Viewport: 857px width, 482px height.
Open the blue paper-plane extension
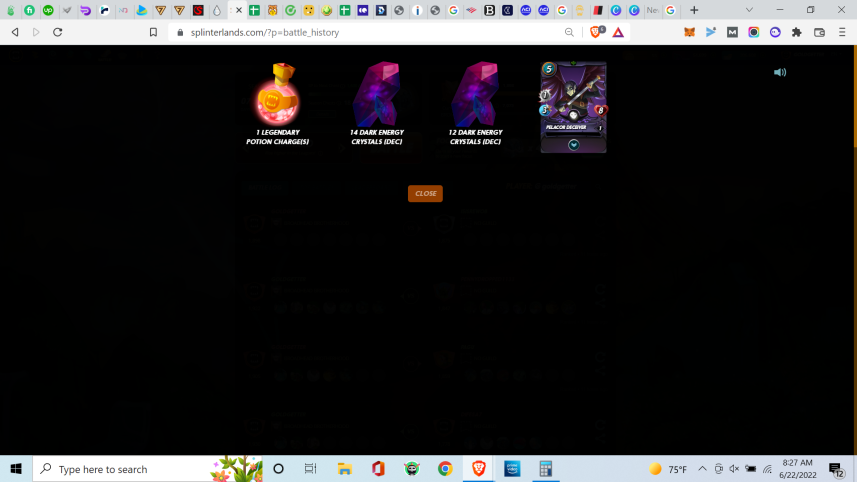711,32
